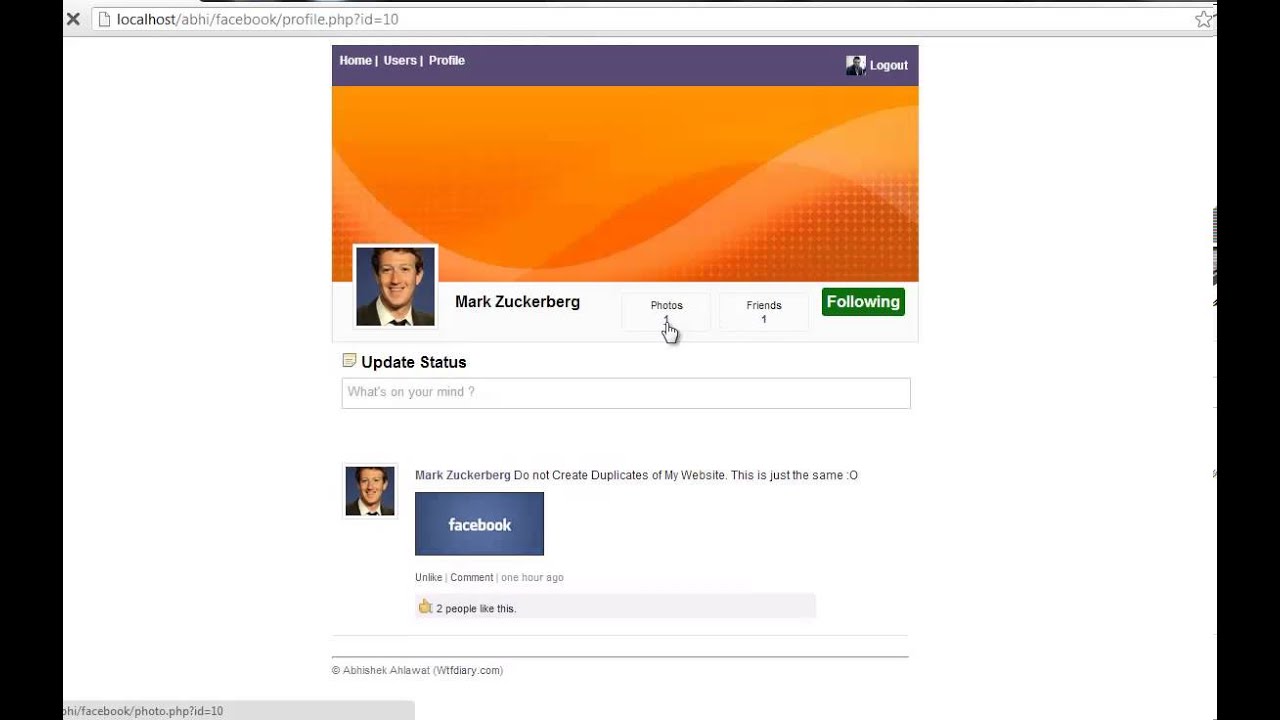The width and height of the screenshot is (1280, 720).
Task: Go to Home in the navigation bar
Action: pyautogui.click(x=355, y=60)
